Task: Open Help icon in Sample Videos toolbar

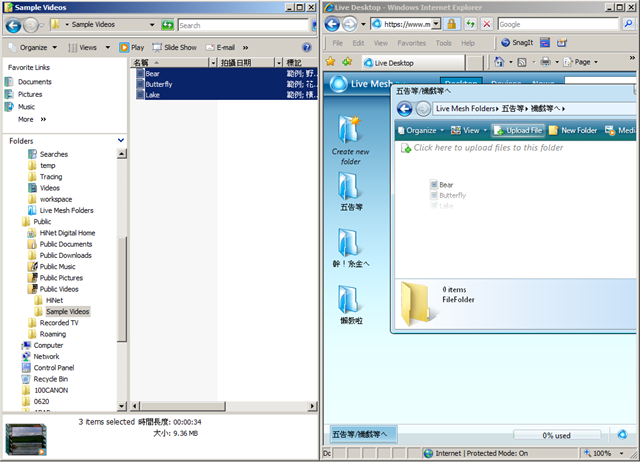Action: coord(307,48)
